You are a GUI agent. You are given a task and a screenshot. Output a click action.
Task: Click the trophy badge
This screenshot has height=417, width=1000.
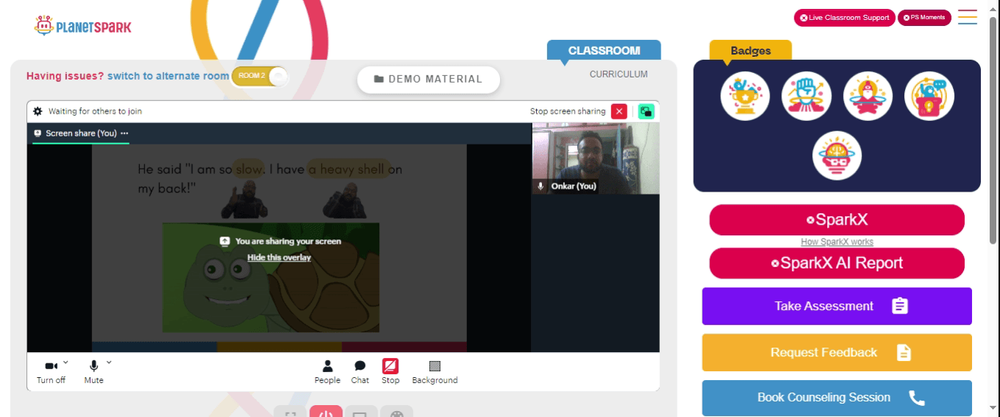pos(745,96)
